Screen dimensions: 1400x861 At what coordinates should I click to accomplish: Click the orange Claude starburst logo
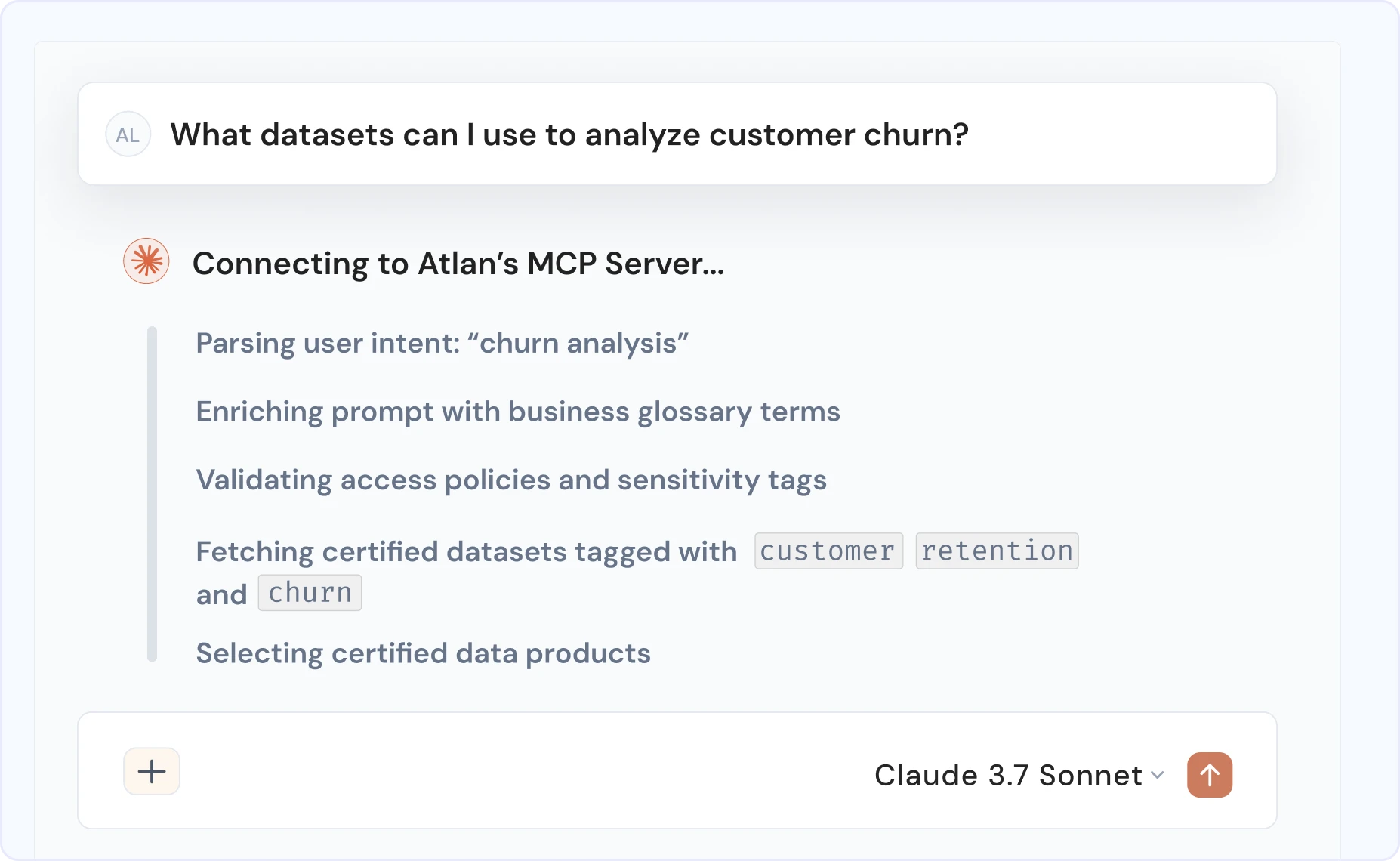coord(146,261)
